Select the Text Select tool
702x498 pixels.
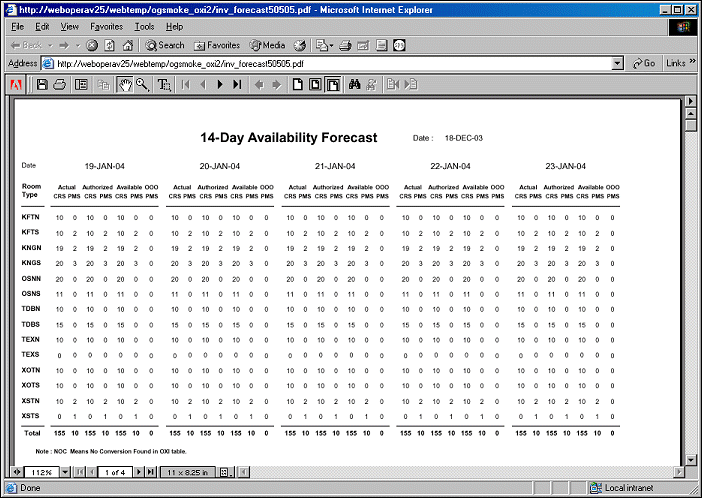(x=165, y=85)
